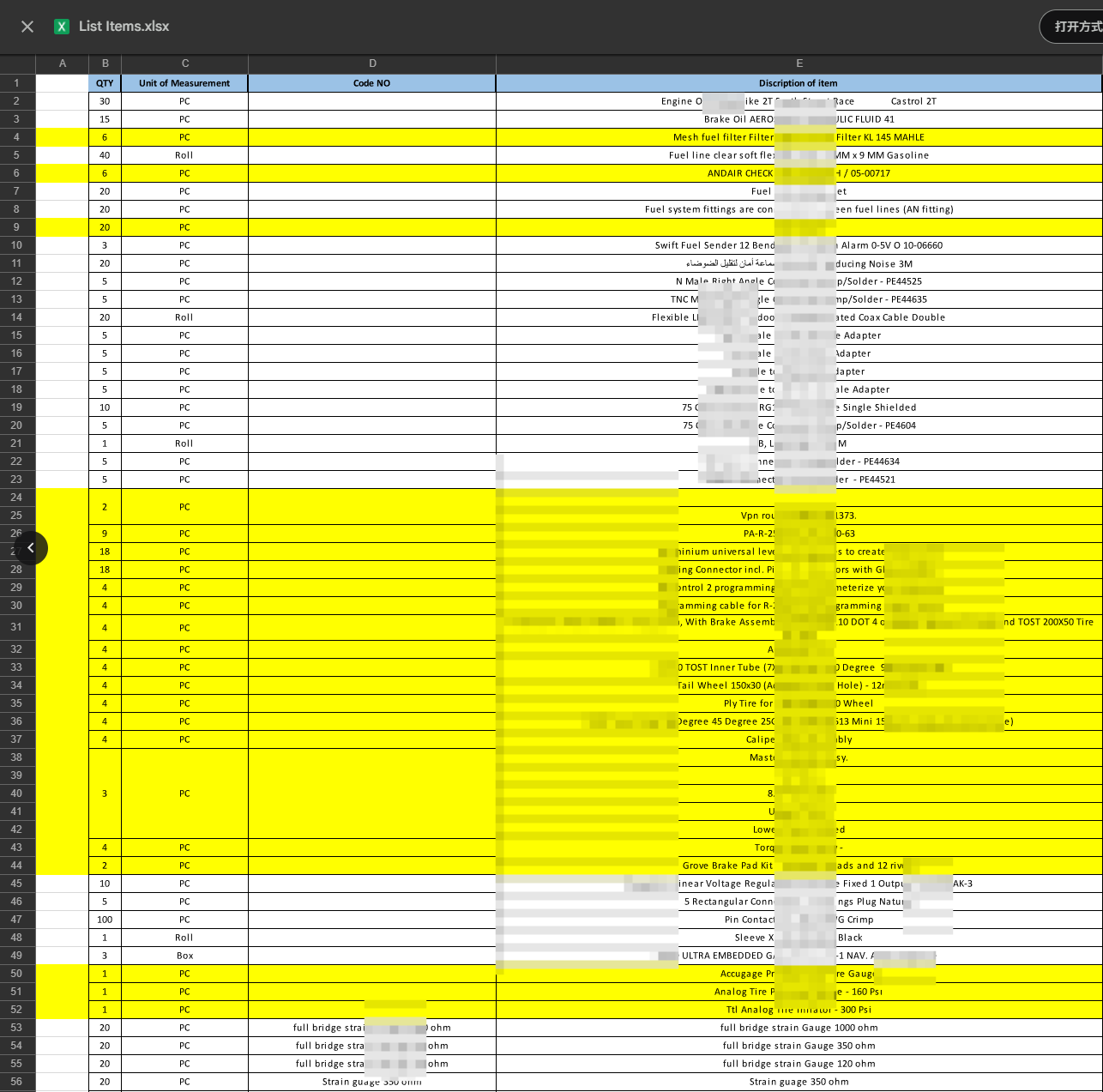Click the QTY header cell

(105, 83)
